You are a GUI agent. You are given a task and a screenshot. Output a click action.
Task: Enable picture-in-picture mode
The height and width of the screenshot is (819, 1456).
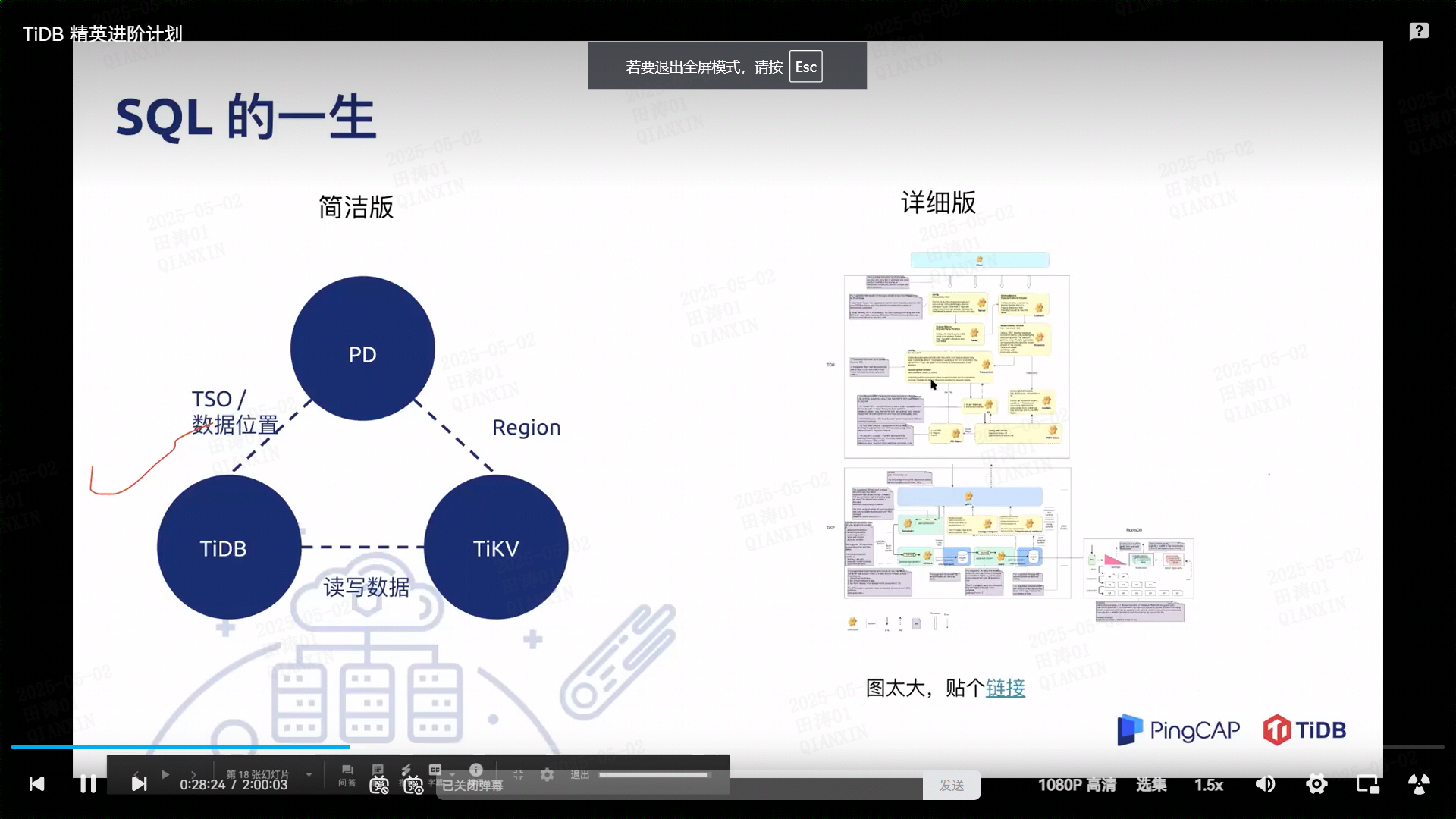click(1367, 784)
